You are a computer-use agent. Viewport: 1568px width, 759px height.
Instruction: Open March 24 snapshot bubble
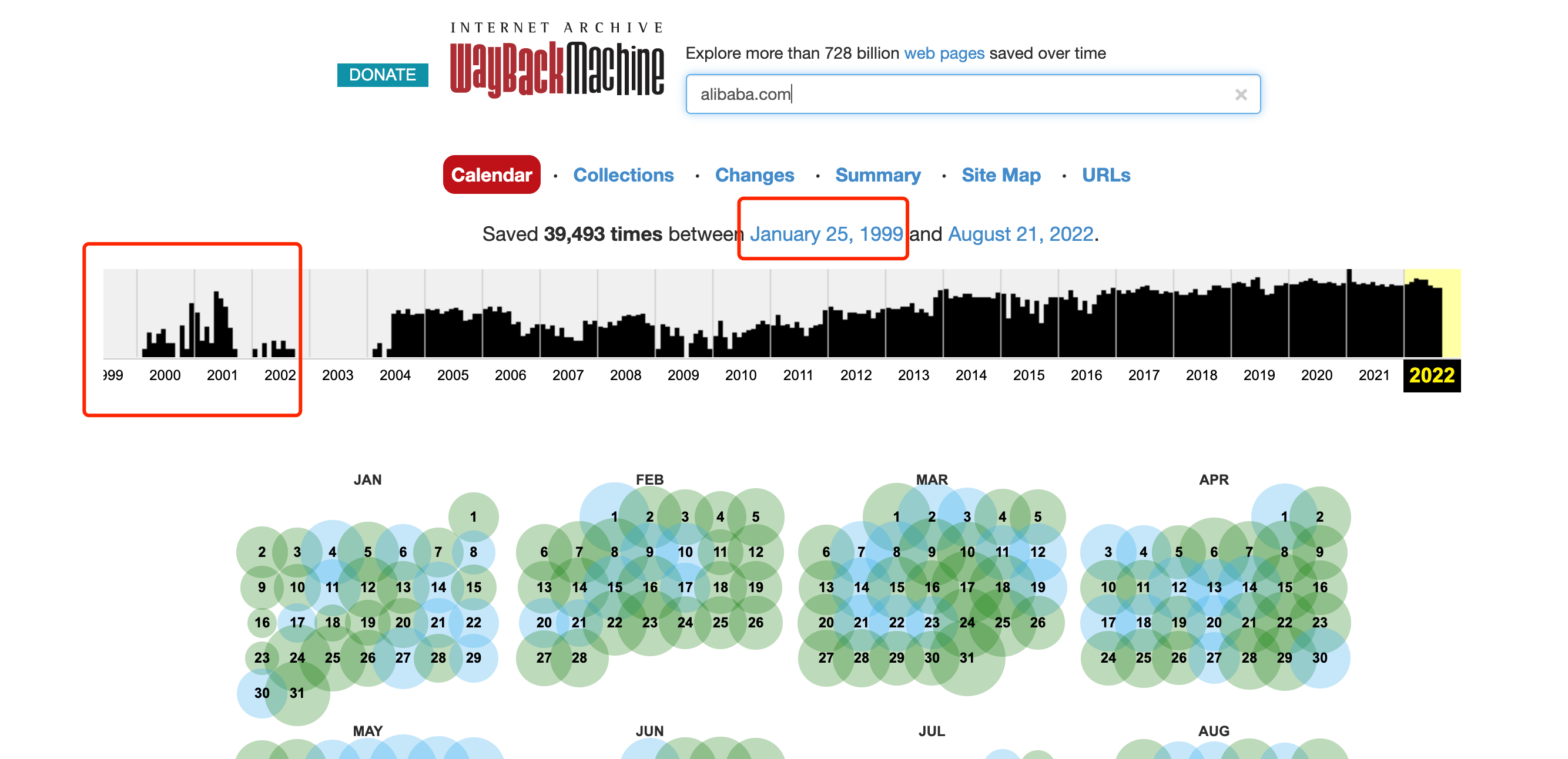pos(967,623)
